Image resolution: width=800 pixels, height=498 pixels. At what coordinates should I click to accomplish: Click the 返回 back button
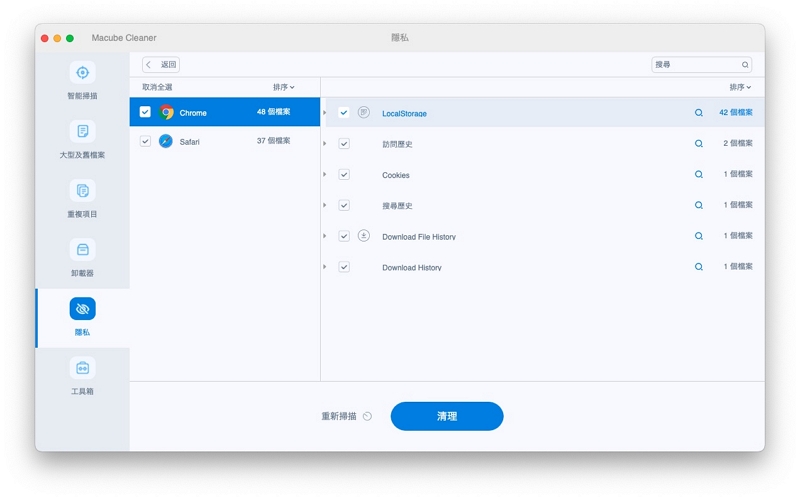pos(161,64)
